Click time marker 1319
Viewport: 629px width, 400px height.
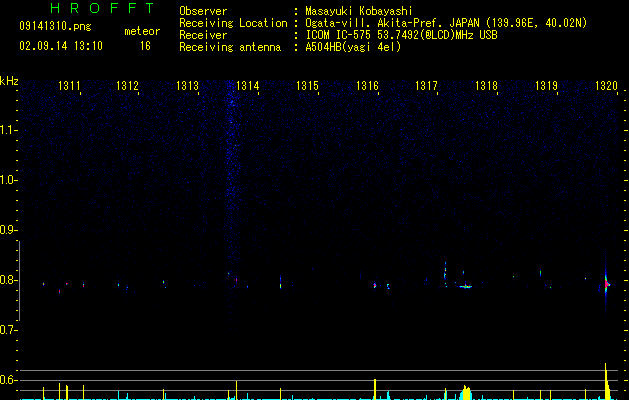[546, 86]
